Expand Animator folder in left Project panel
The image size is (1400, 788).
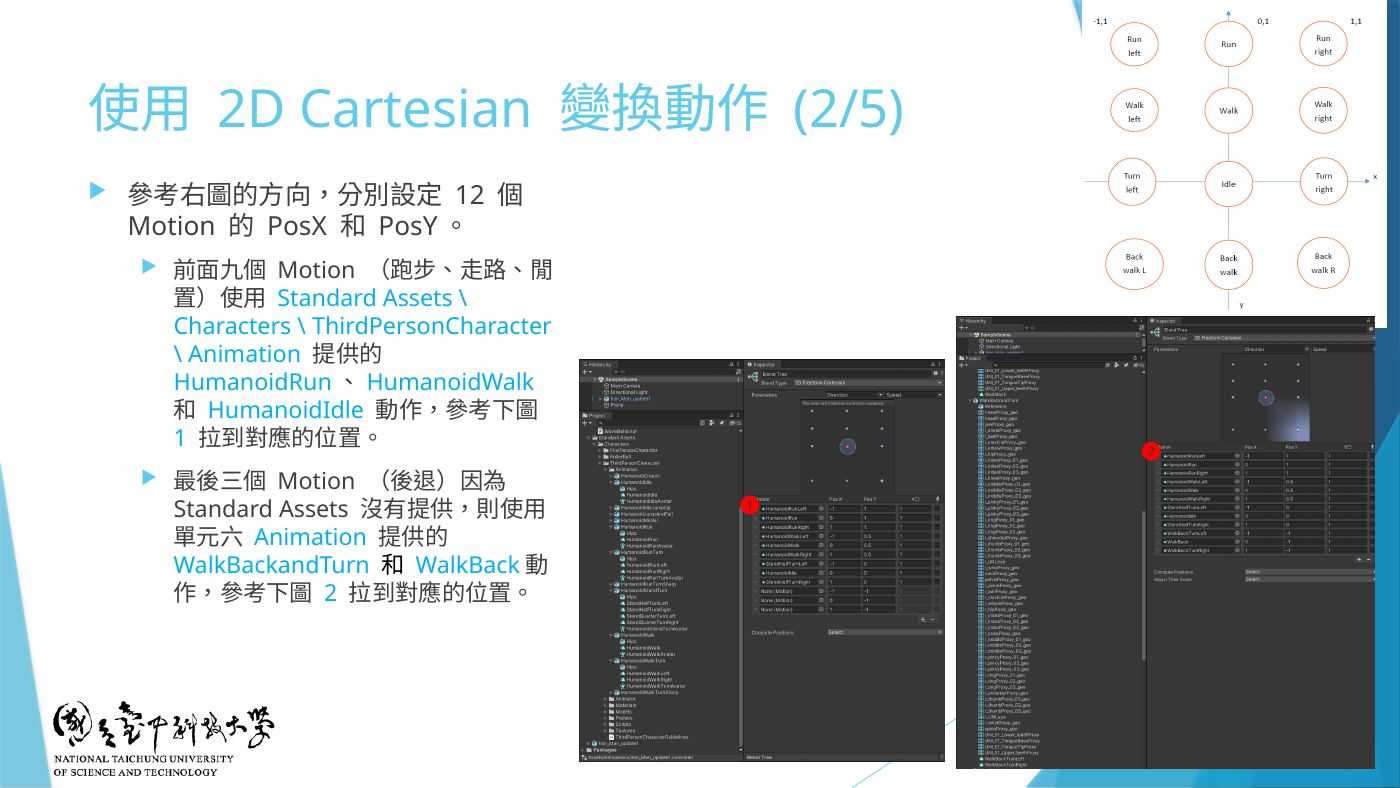[605, 699]
